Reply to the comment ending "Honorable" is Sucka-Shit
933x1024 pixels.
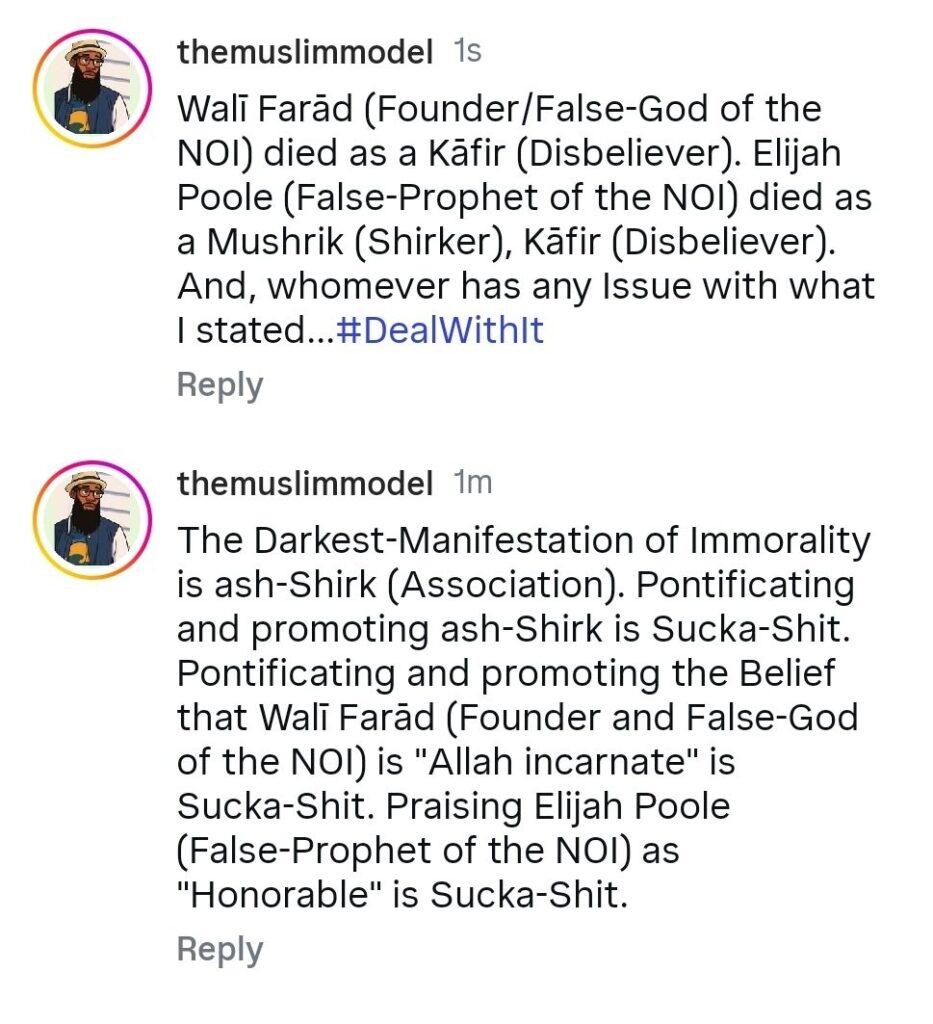click(x=220, y=949)
